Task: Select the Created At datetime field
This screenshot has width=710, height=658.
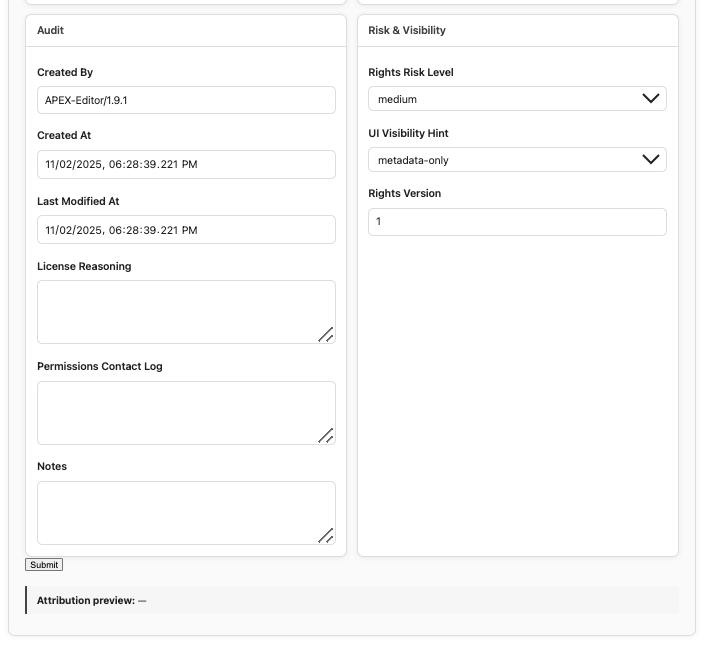Action: [186, 164]
